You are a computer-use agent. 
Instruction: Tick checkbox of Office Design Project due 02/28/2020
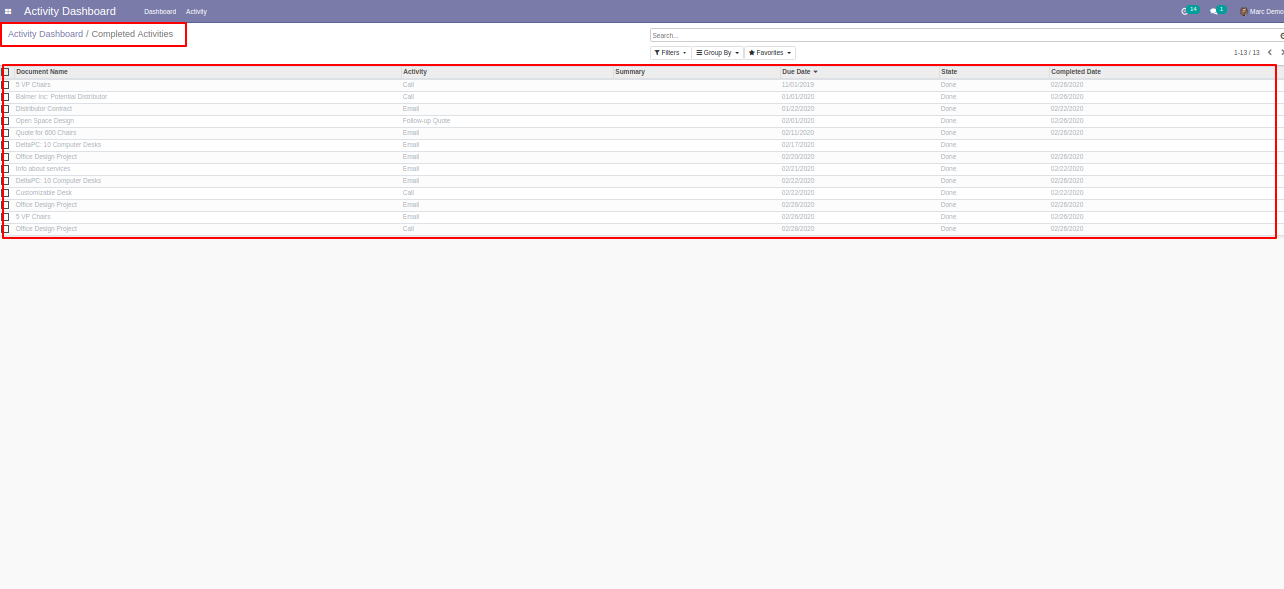pos(6,229)
